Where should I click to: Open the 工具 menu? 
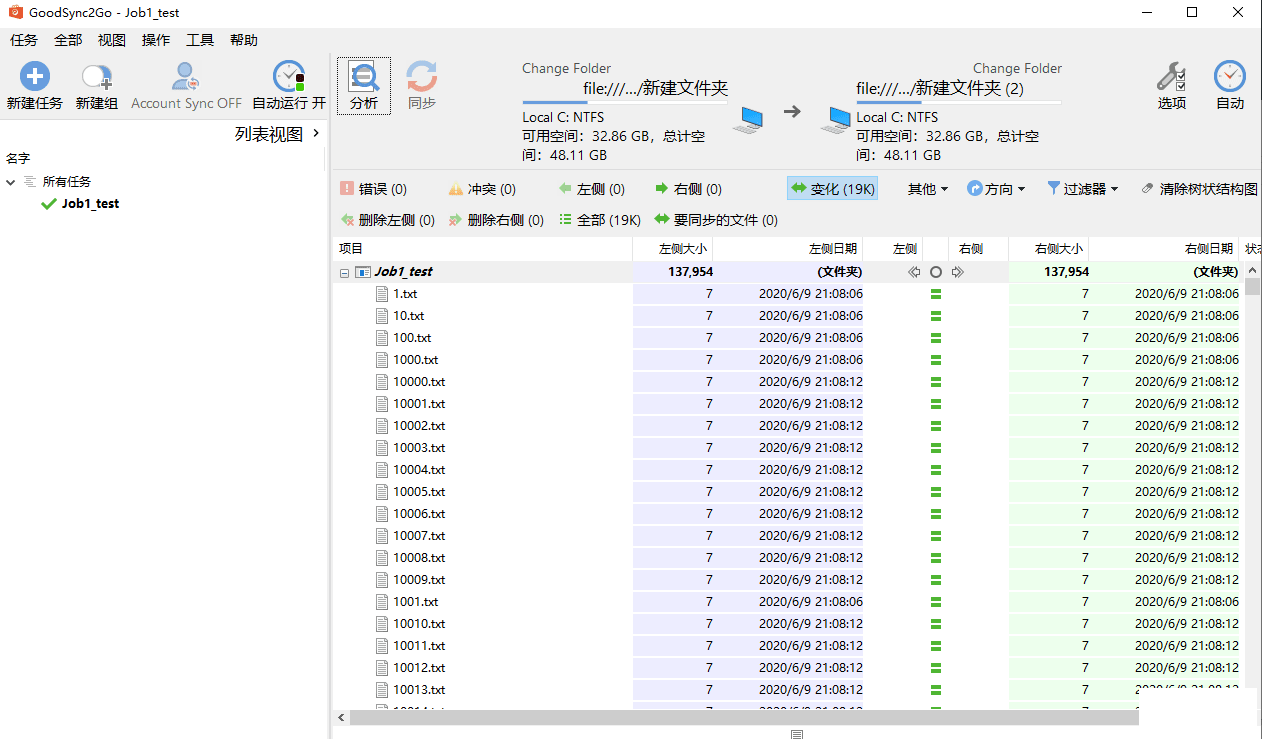point(200,40)
